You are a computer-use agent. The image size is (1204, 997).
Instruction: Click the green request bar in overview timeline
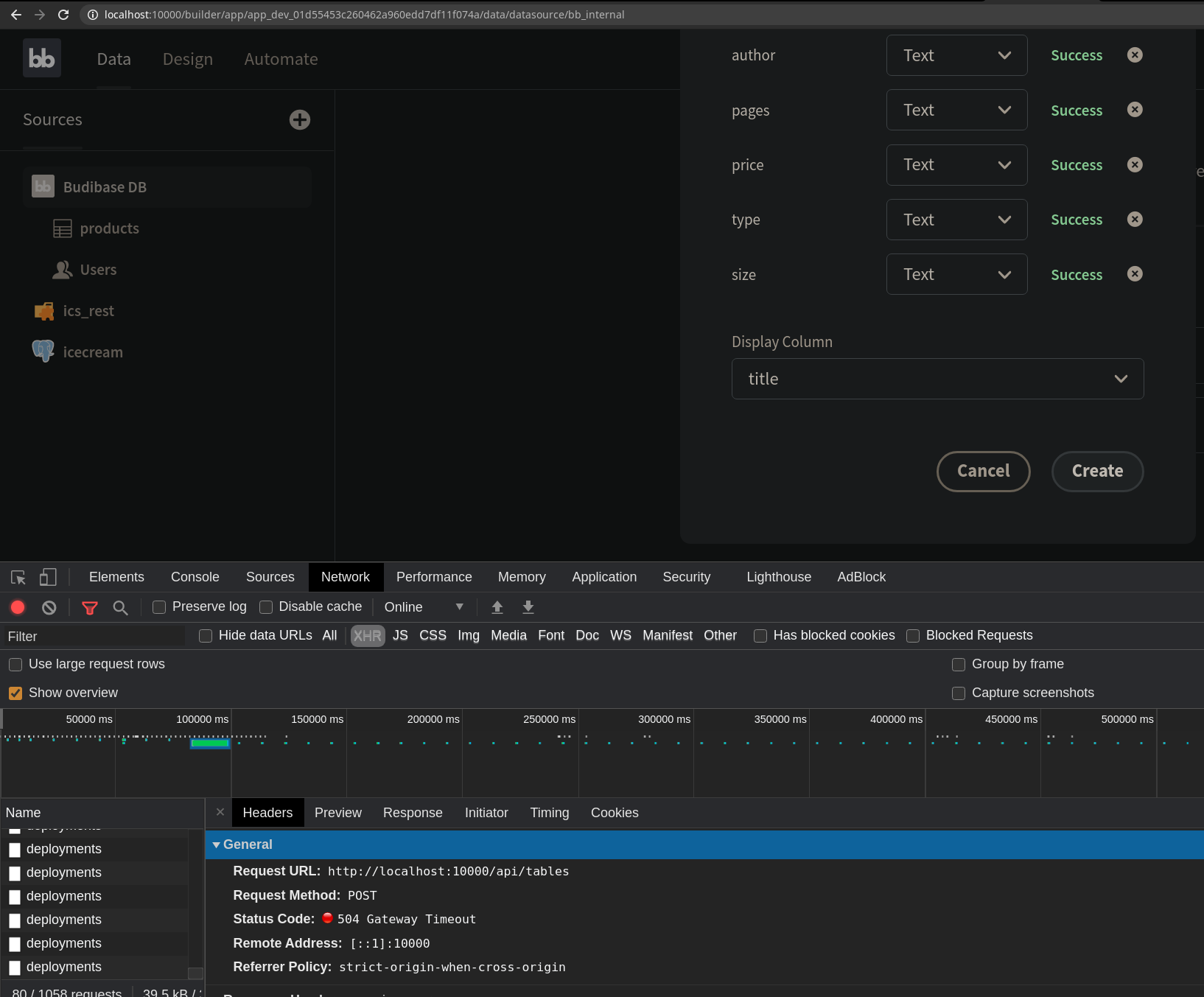(x=210, y=744)
